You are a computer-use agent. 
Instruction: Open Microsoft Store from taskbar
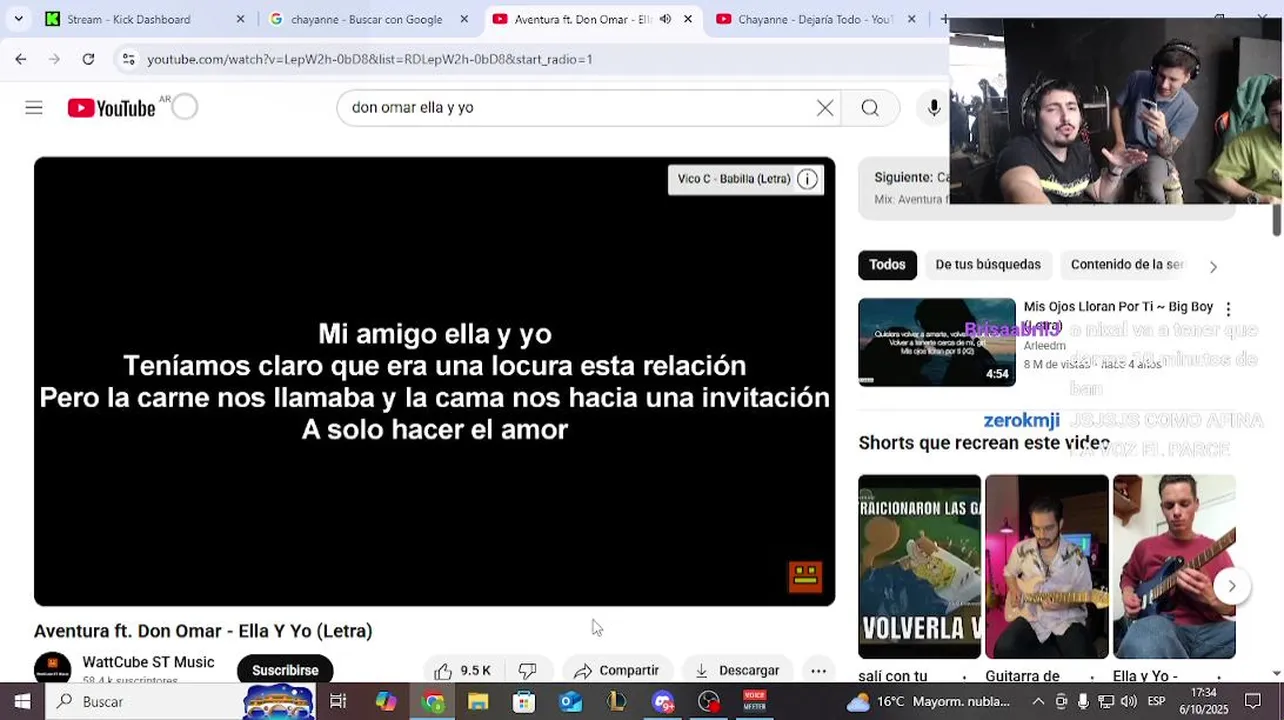click(x=524, y=702)
